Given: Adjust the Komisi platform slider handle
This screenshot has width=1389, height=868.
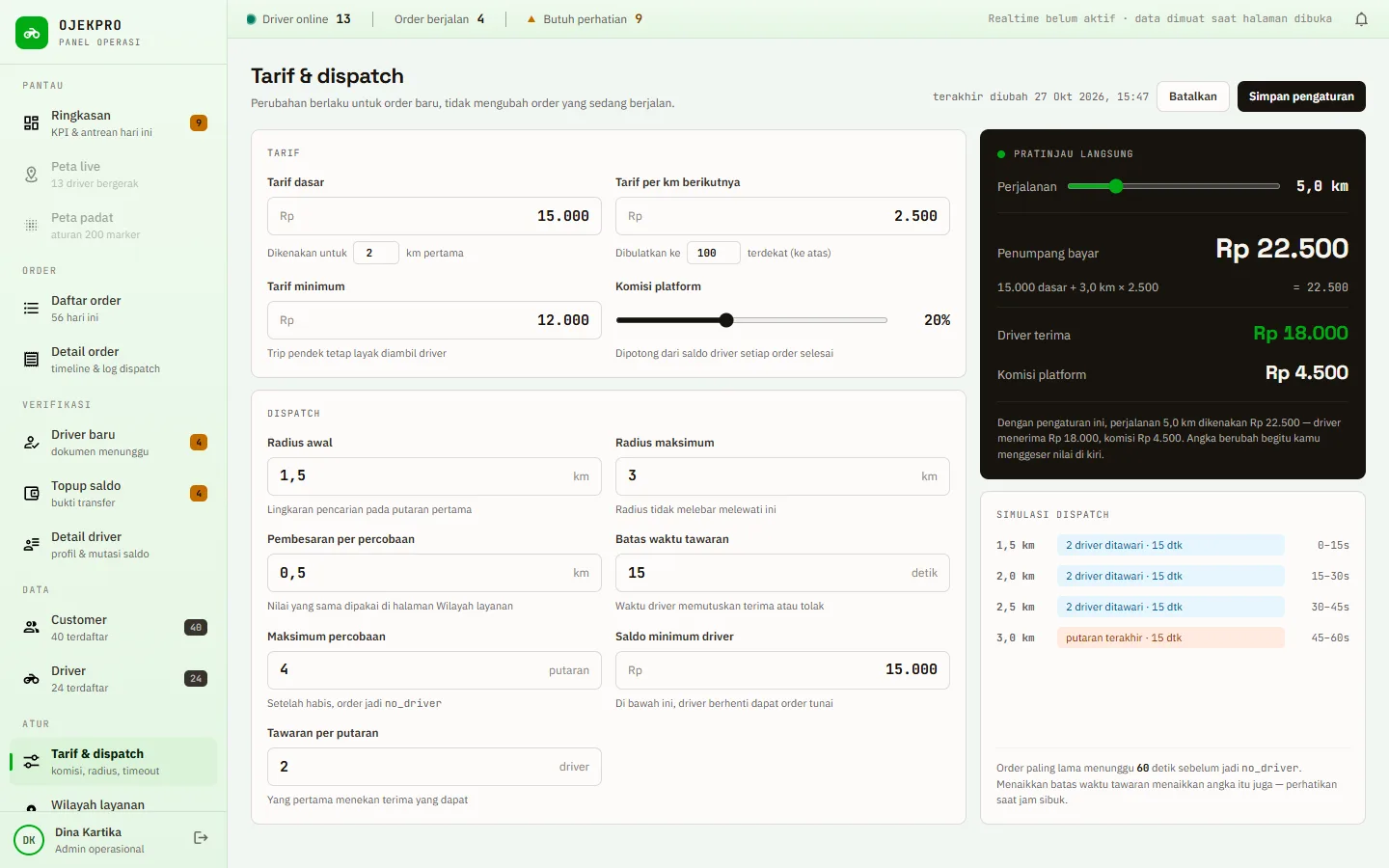Looking at the screenshot, I should [726, 320].
